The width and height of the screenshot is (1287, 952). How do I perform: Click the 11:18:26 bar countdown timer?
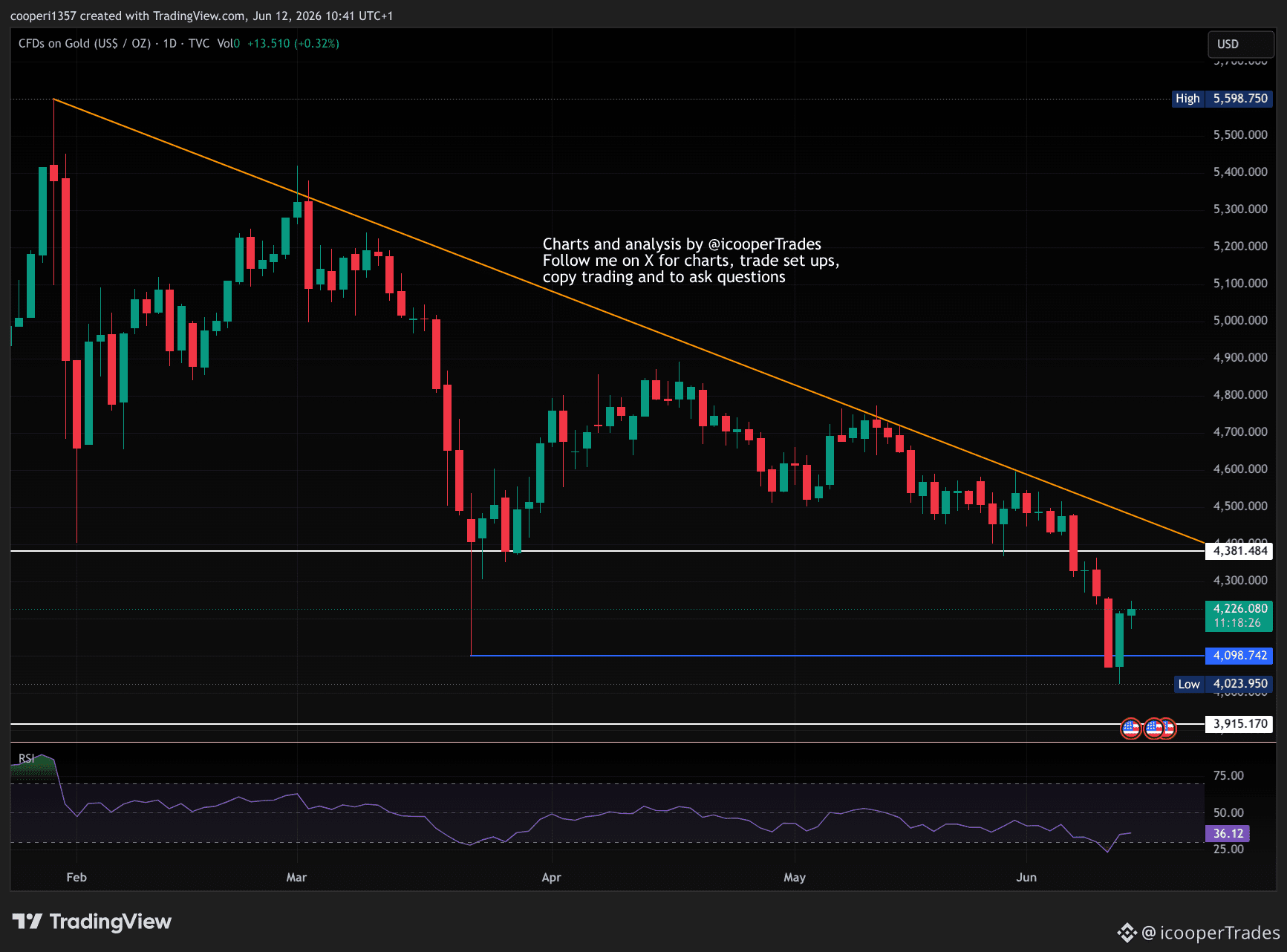1238,623
